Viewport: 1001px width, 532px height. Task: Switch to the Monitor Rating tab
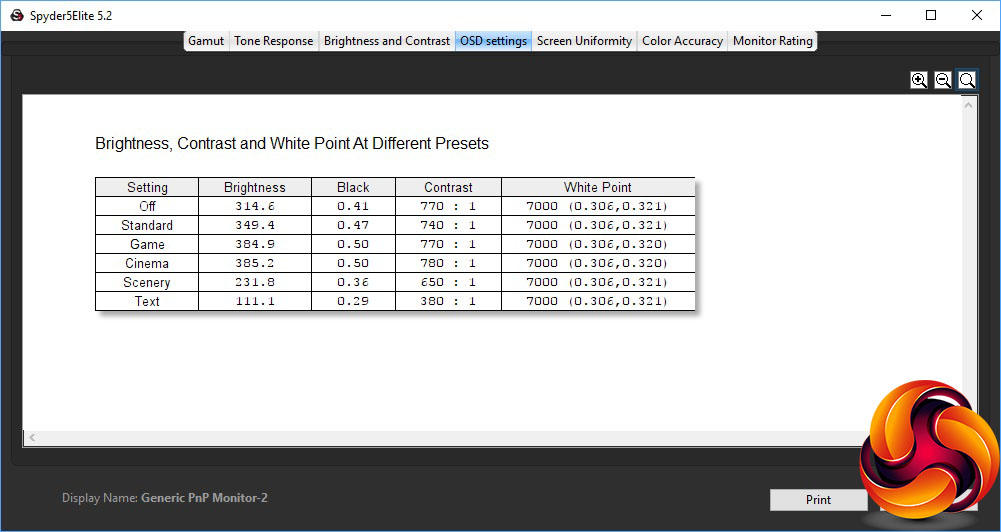click(772, 41)
